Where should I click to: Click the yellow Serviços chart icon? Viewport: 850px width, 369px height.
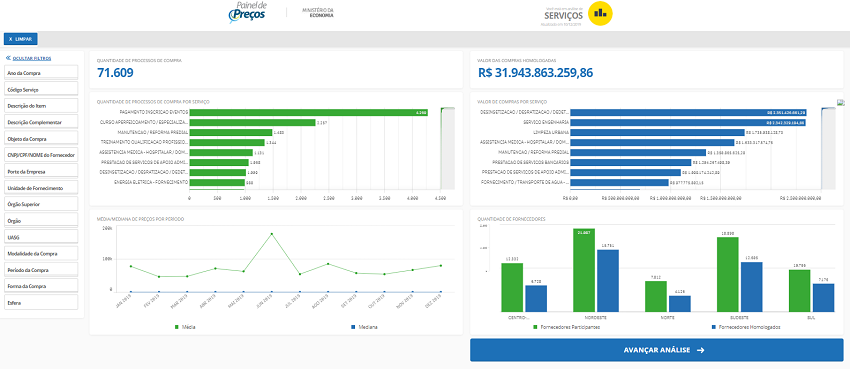[601, 14]
